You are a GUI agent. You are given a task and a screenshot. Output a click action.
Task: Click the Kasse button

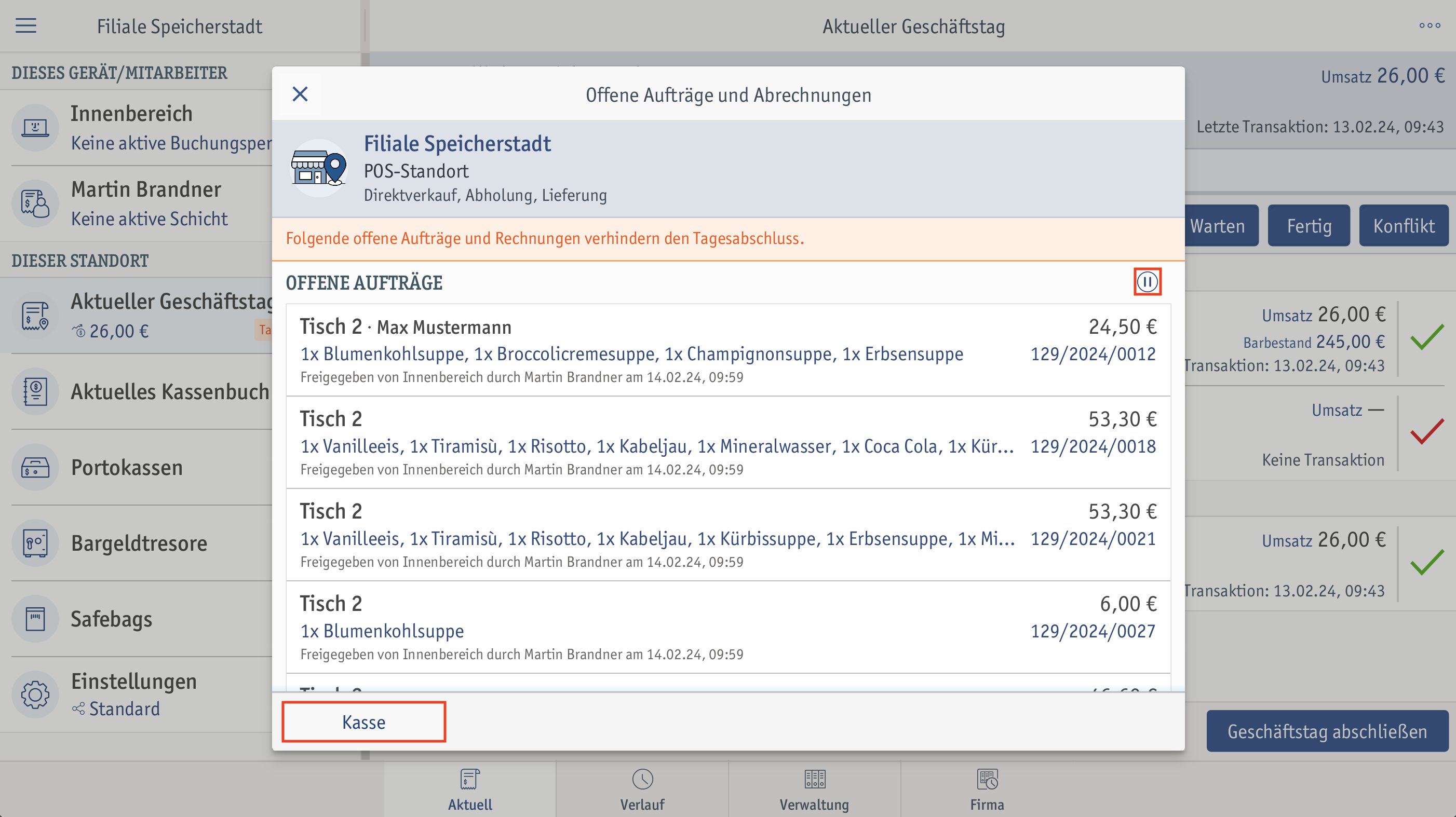point(364,721)
